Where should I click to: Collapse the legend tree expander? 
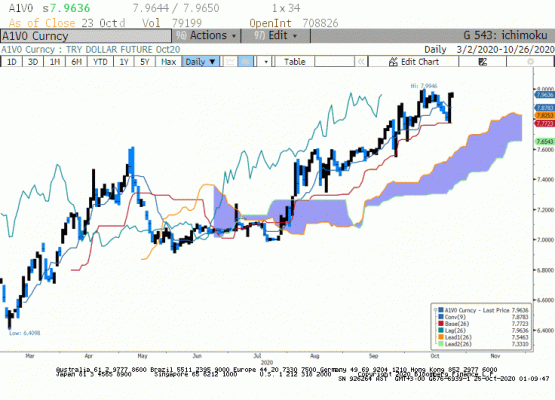tap(435, 310)
